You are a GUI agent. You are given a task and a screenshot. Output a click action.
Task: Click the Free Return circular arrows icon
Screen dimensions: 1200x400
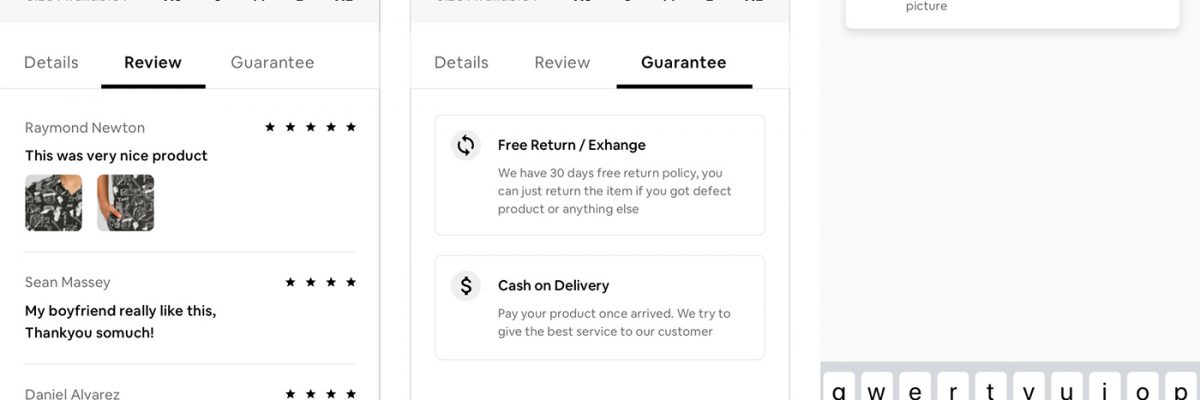(465, 145)
